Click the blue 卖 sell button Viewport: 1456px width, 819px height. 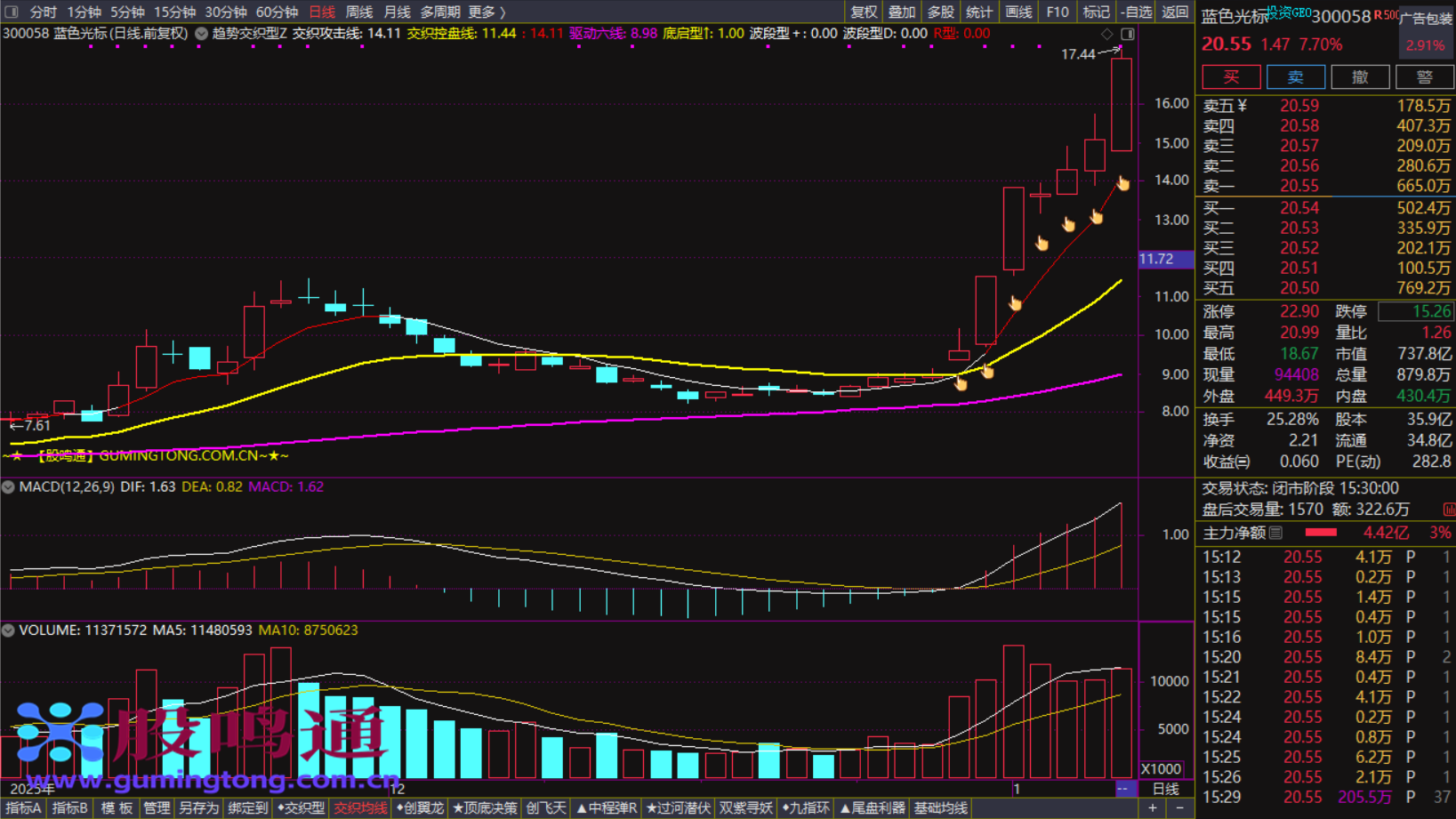[1295, 77]
